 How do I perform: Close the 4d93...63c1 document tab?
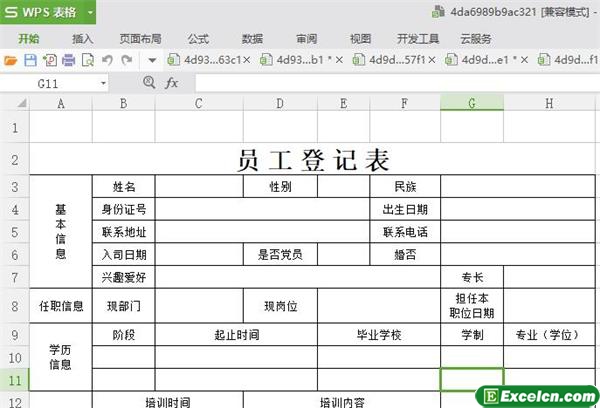click(247, 60)
